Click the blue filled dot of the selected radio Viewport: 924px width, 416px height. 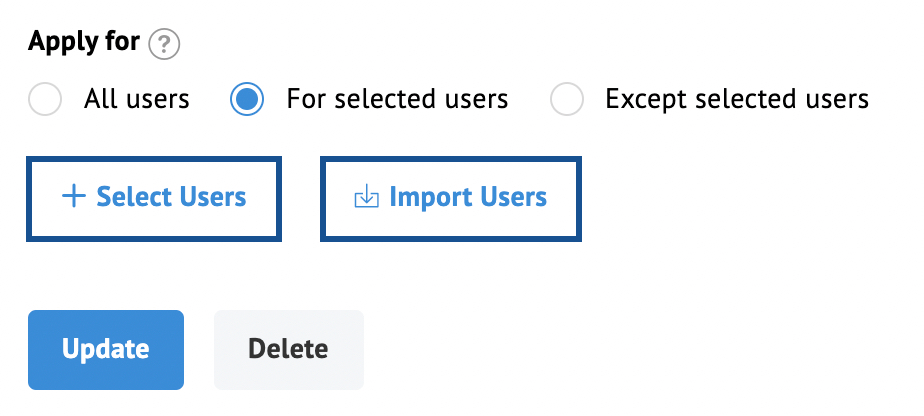[247, 99]
